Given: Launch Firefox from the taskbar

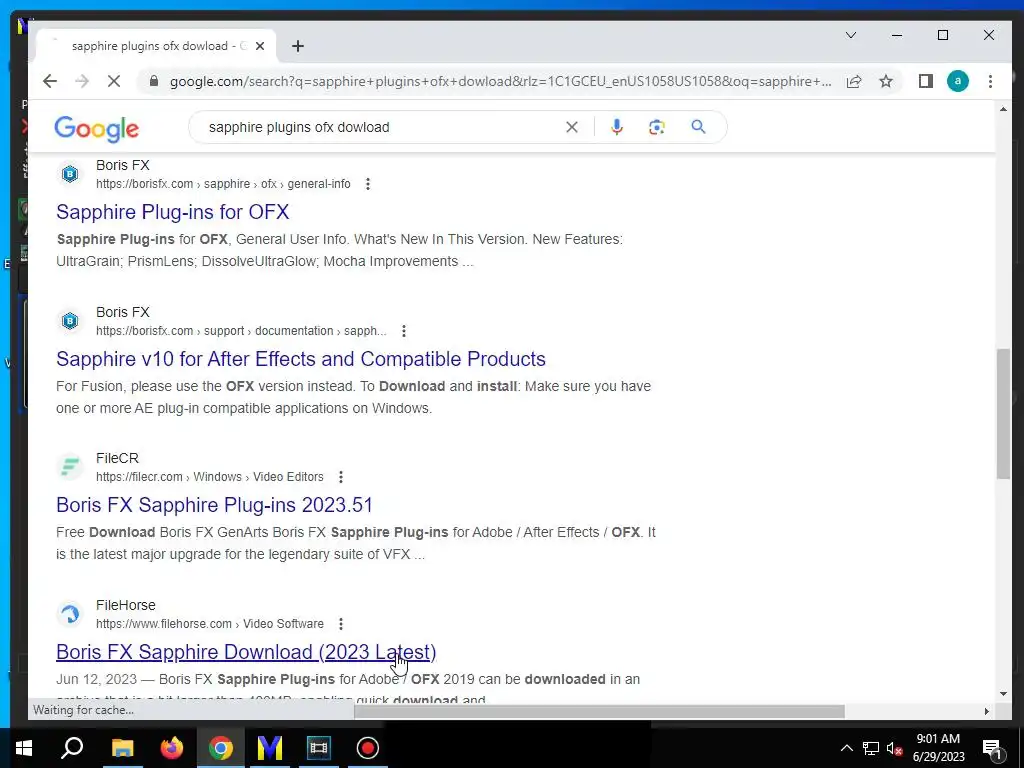Looking at the screenshot, I should 172,748.
